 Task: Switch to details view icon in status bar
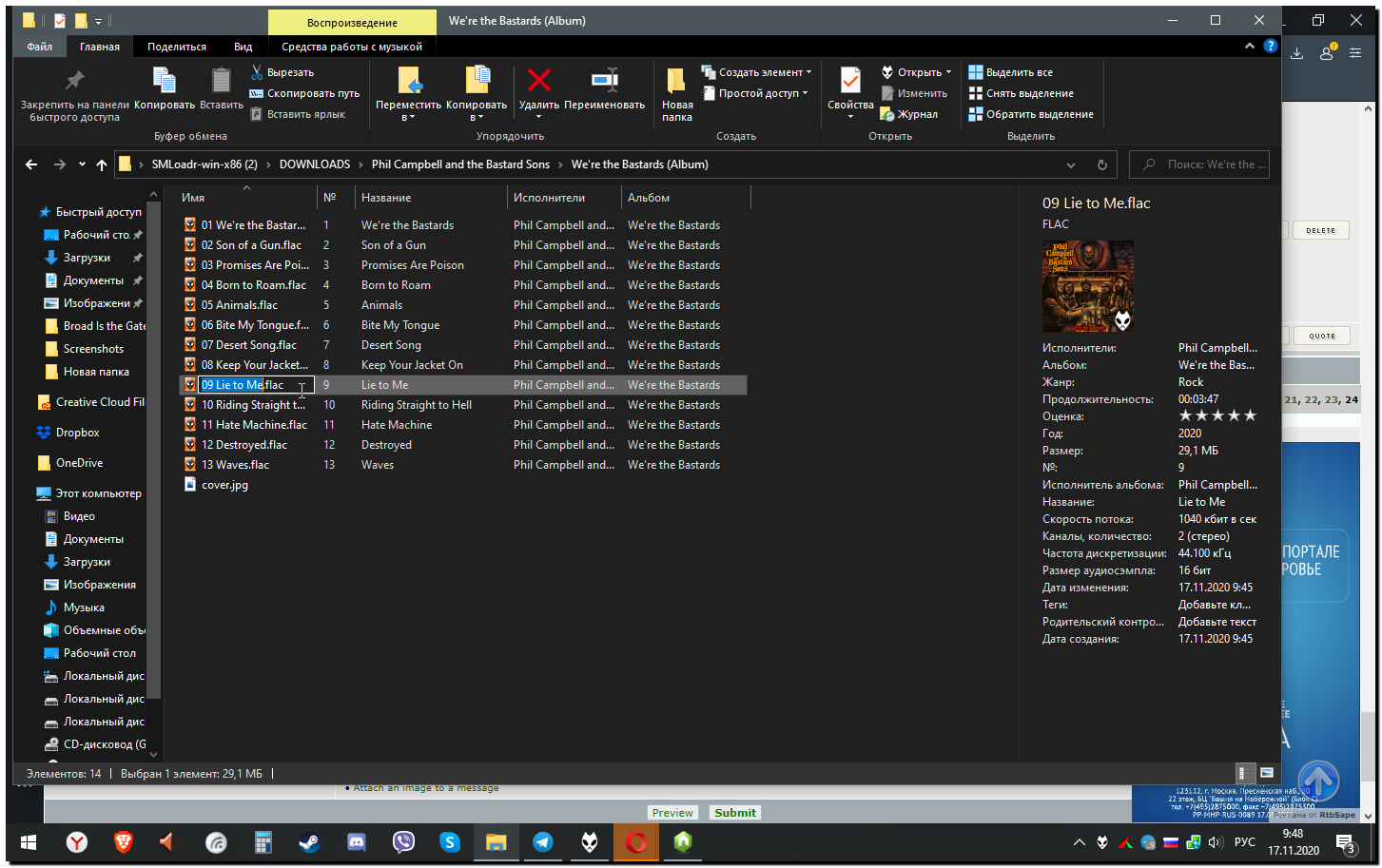[1242, 773]
